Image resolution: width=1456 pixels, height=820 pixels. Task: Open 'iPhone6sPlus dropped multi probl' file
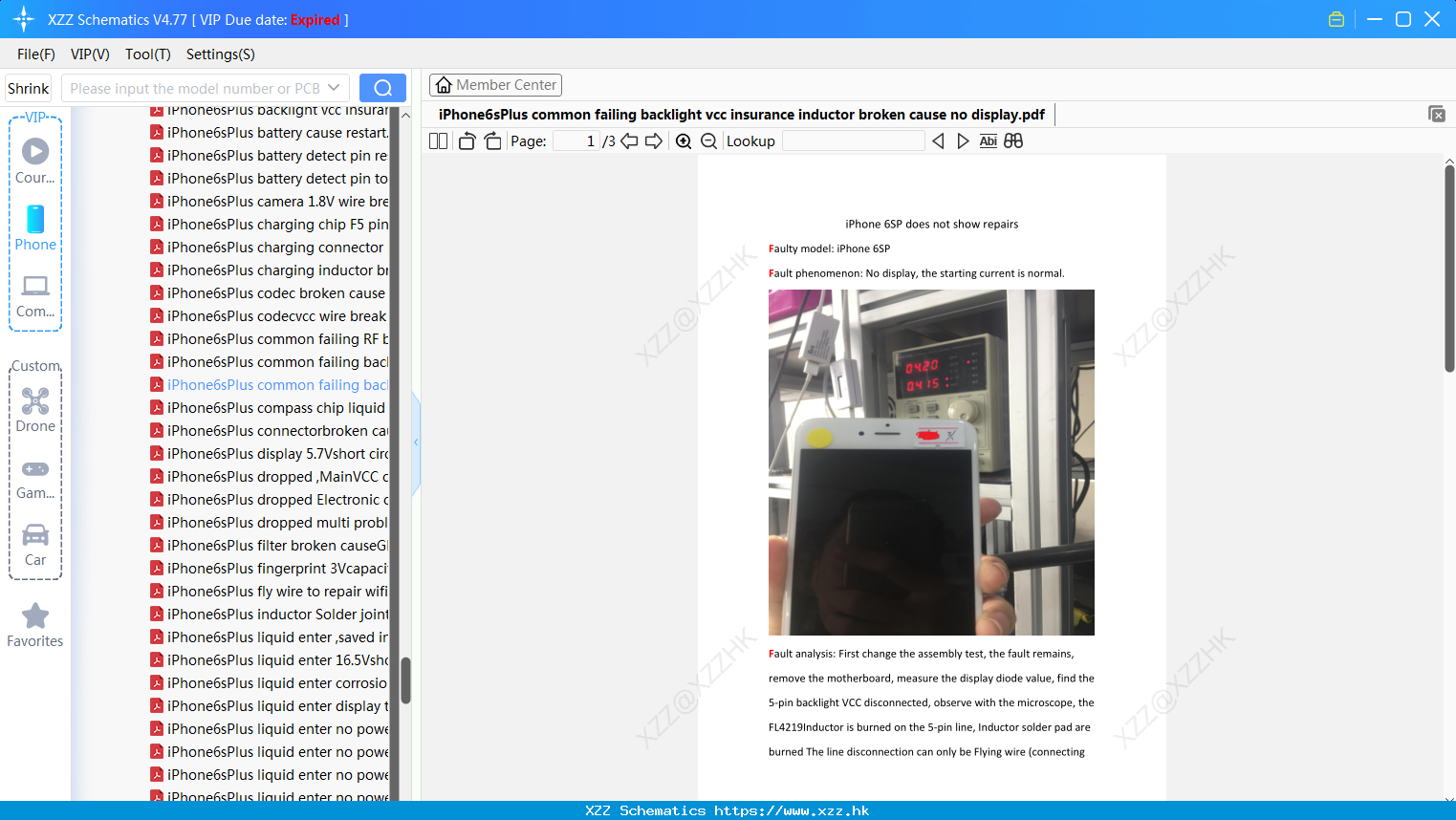(269, 523)
